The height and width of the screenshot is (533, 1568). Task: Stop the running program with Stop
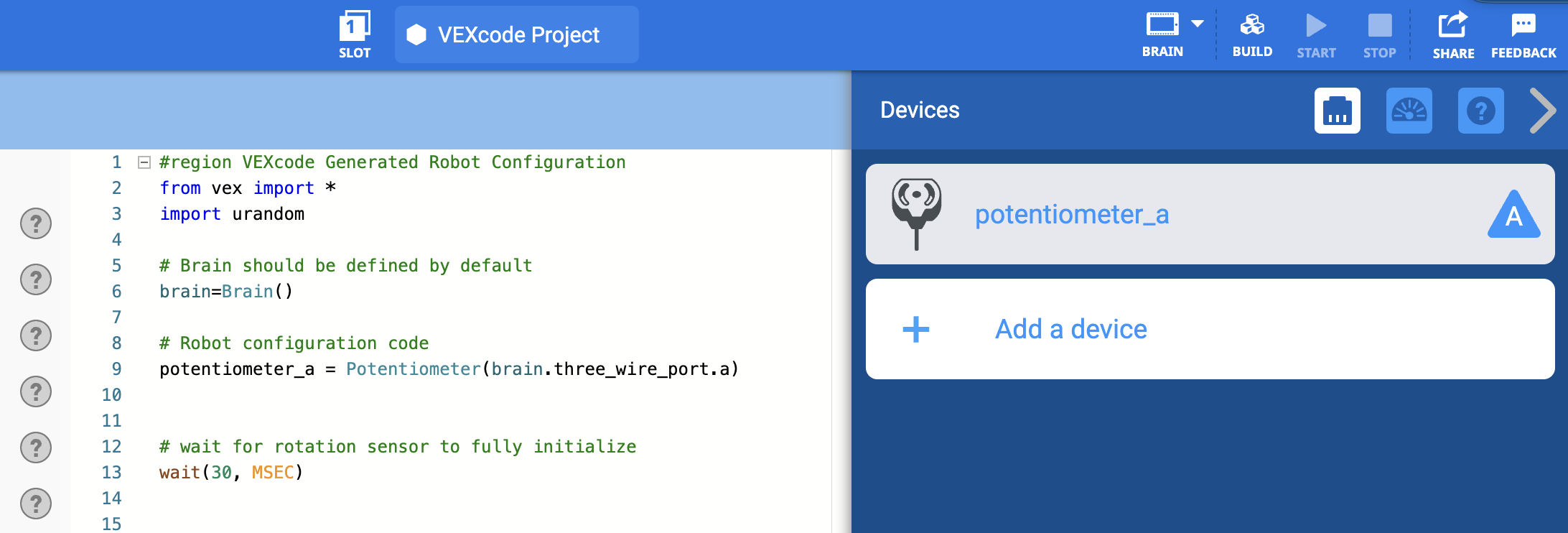tap(1380, 36)
